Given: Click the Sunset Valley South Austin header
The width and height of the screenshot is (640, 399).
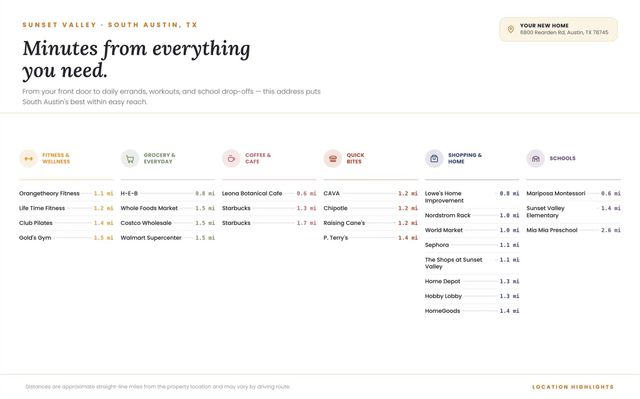Looking at the screenshot, I should 110,25.
